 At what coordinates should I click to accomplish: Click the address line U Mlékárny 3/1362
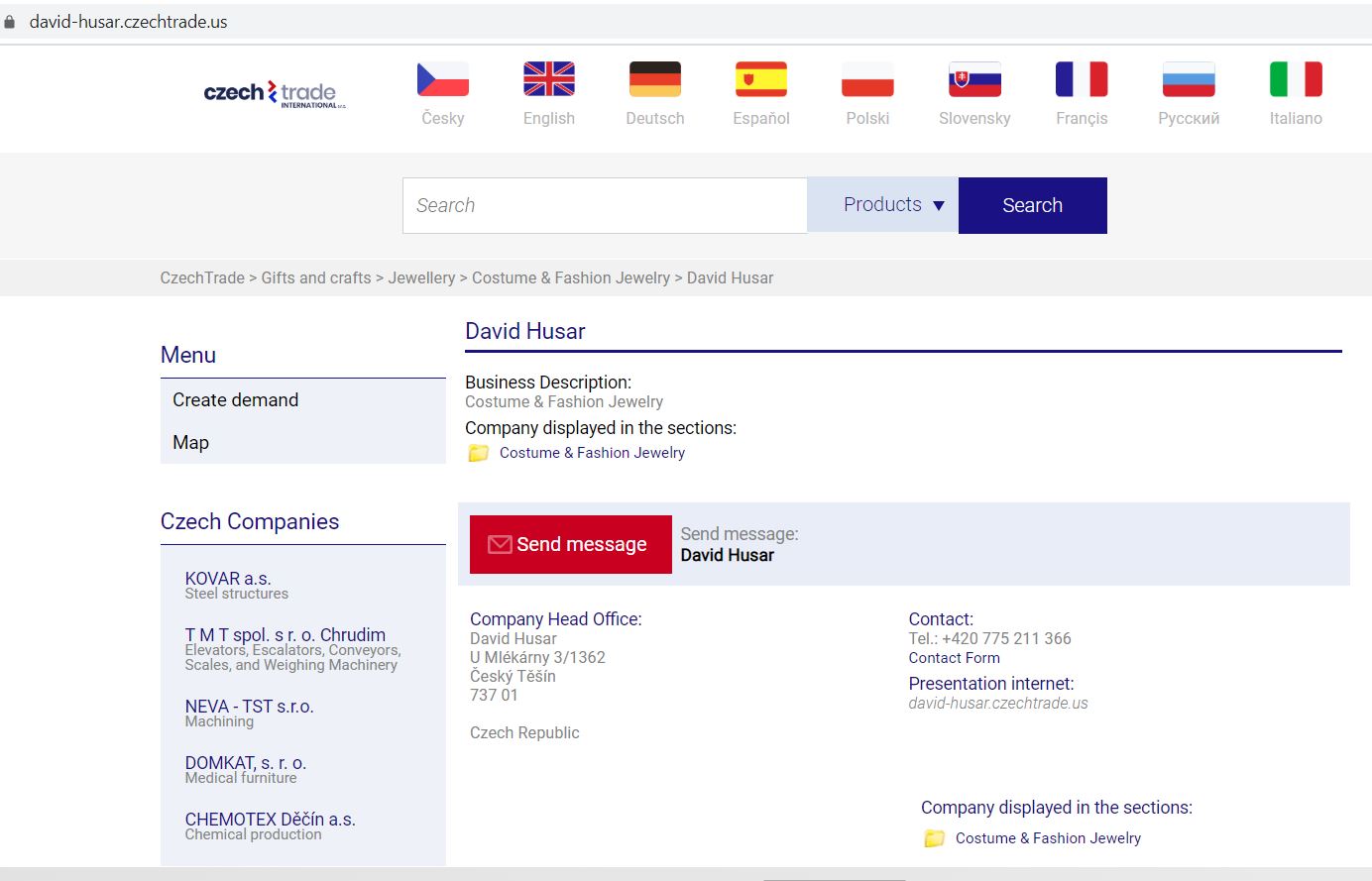pyautogui.click(x=537, y=657)
